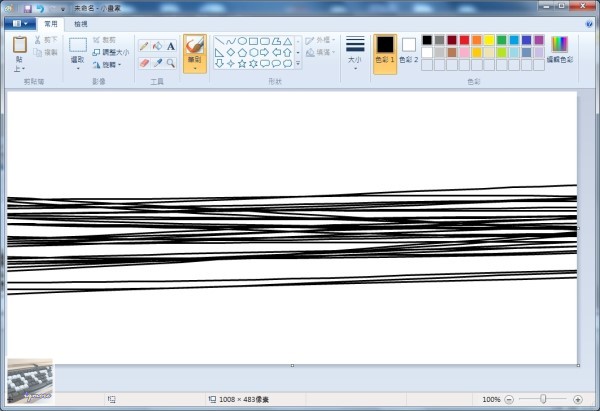Viewport: 600px width, 411px height.
Task: Switch to the View (檢視) tab
Action: [81, 24]
